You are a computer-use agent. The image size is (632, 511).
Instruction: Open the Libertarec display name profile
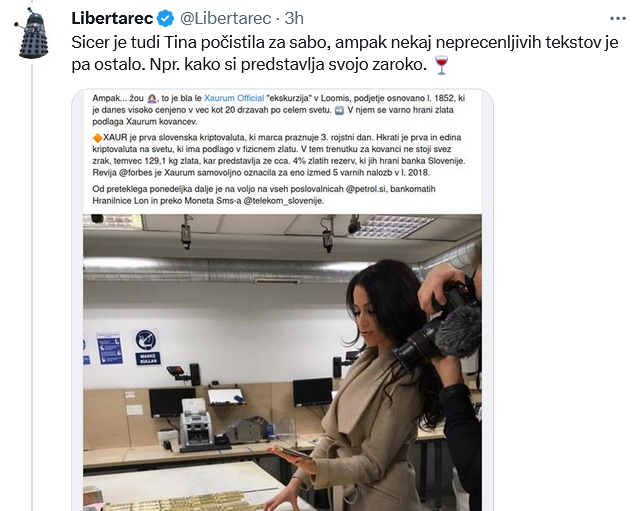pyautogui.click(x=112, y=19)
